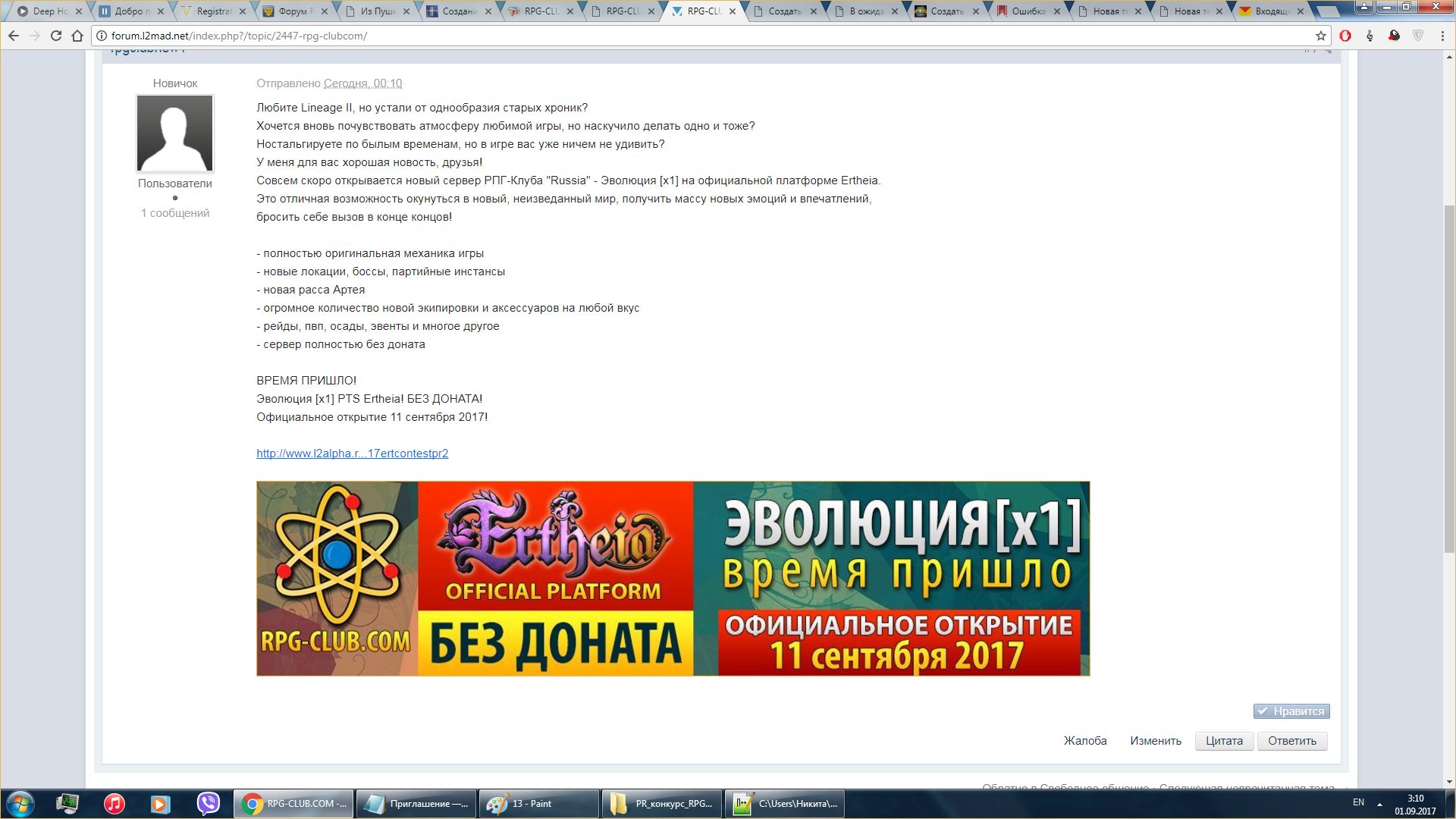Click the scrollbar down arrow
Screen dimensions: 1456x819
coord(1449,782)
